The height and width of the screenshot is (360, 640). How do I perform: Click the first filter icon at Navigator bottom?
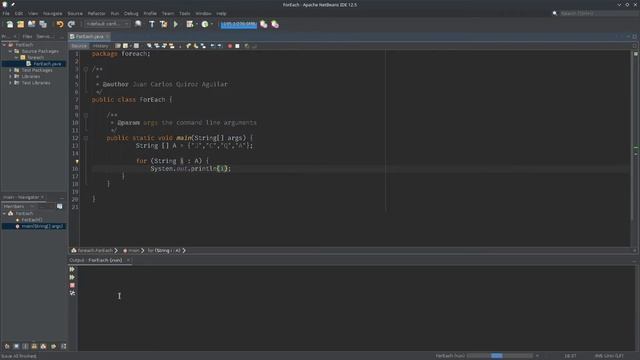click(7, 346)
